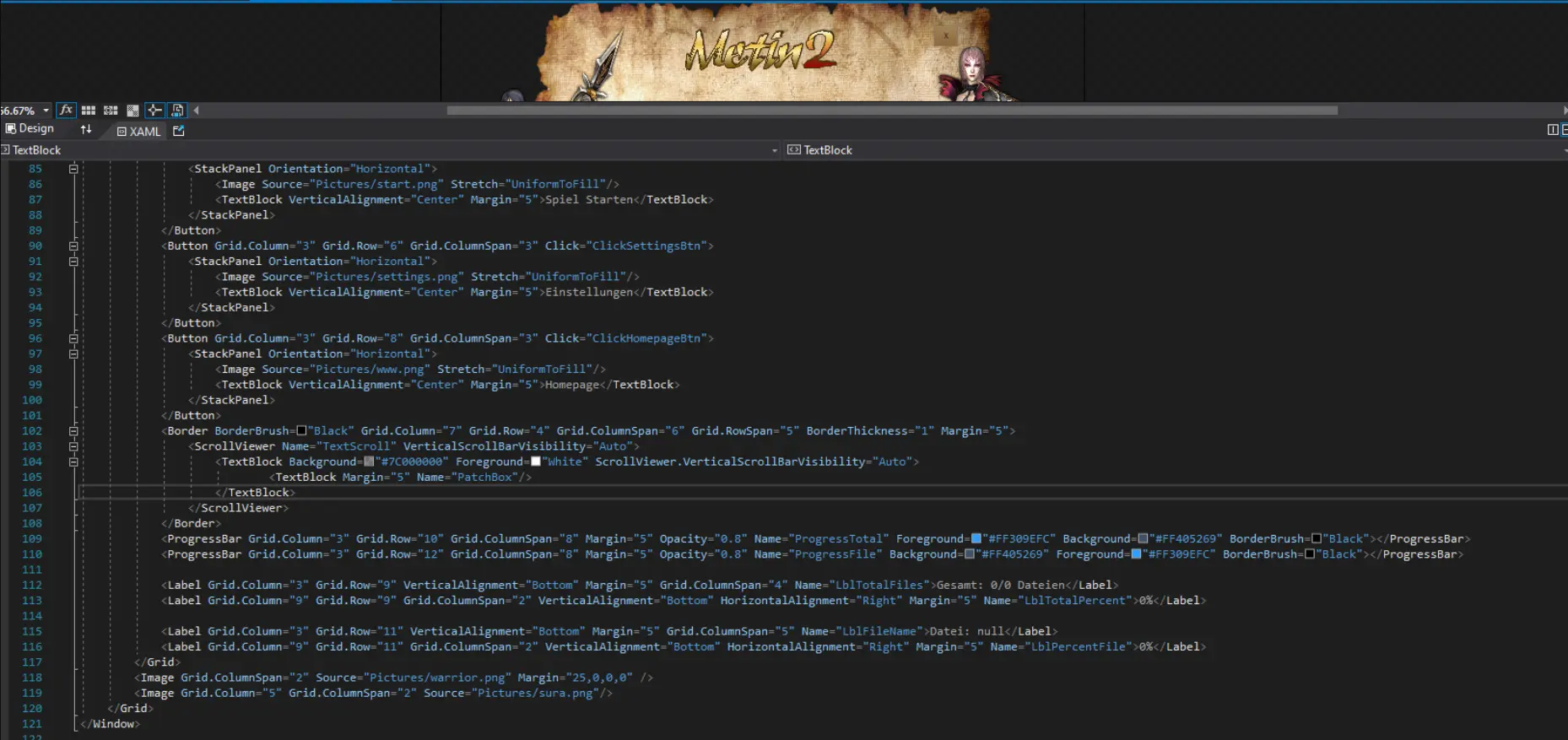Toggle snapping to snaplines
The width and height of the screenshot is (1568, 740).
pyautogui.click(x=154, y=111)
